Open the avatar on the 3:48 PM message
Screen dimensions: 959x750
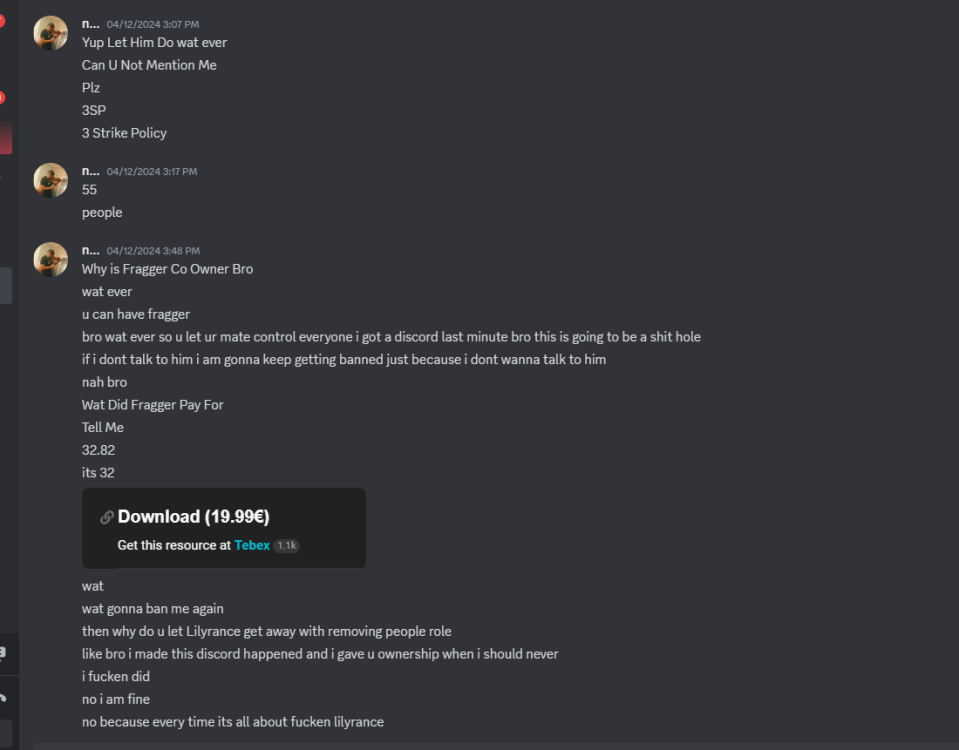[51, 259]
